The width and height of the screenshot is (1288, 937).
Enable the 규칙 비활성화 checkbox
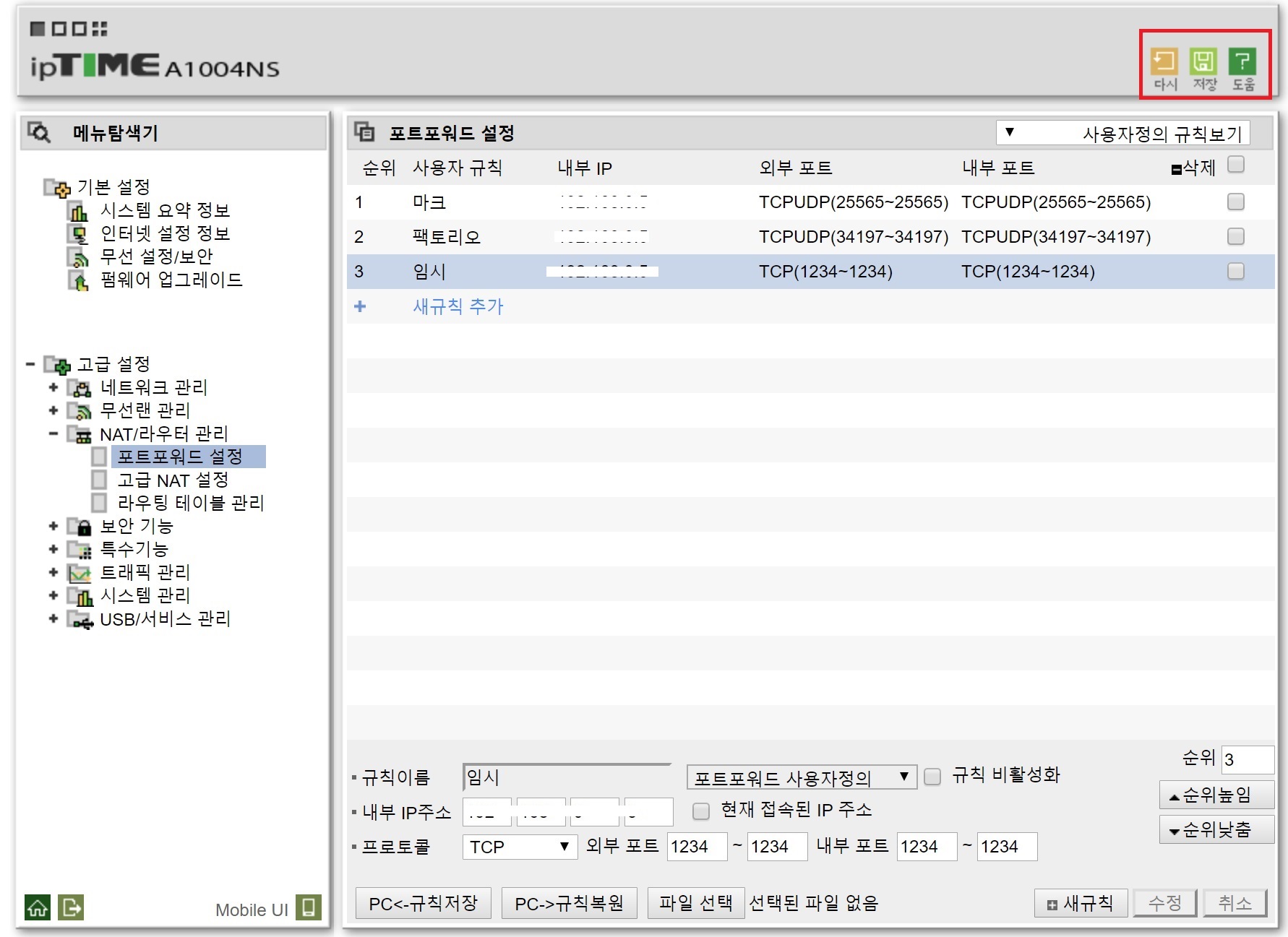coord(933,777)
